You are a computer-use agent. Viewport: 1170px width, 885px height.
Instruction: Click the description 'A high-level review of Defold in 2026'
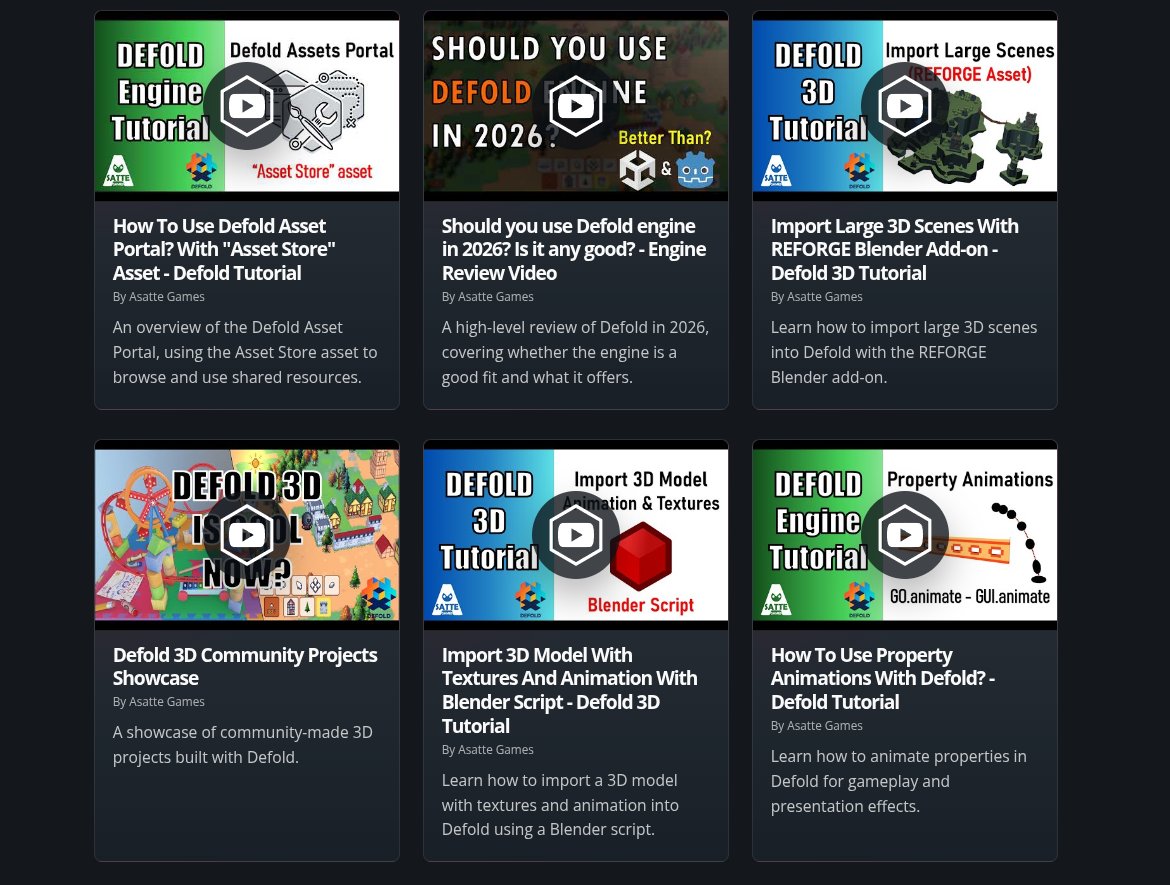[575, 352]
